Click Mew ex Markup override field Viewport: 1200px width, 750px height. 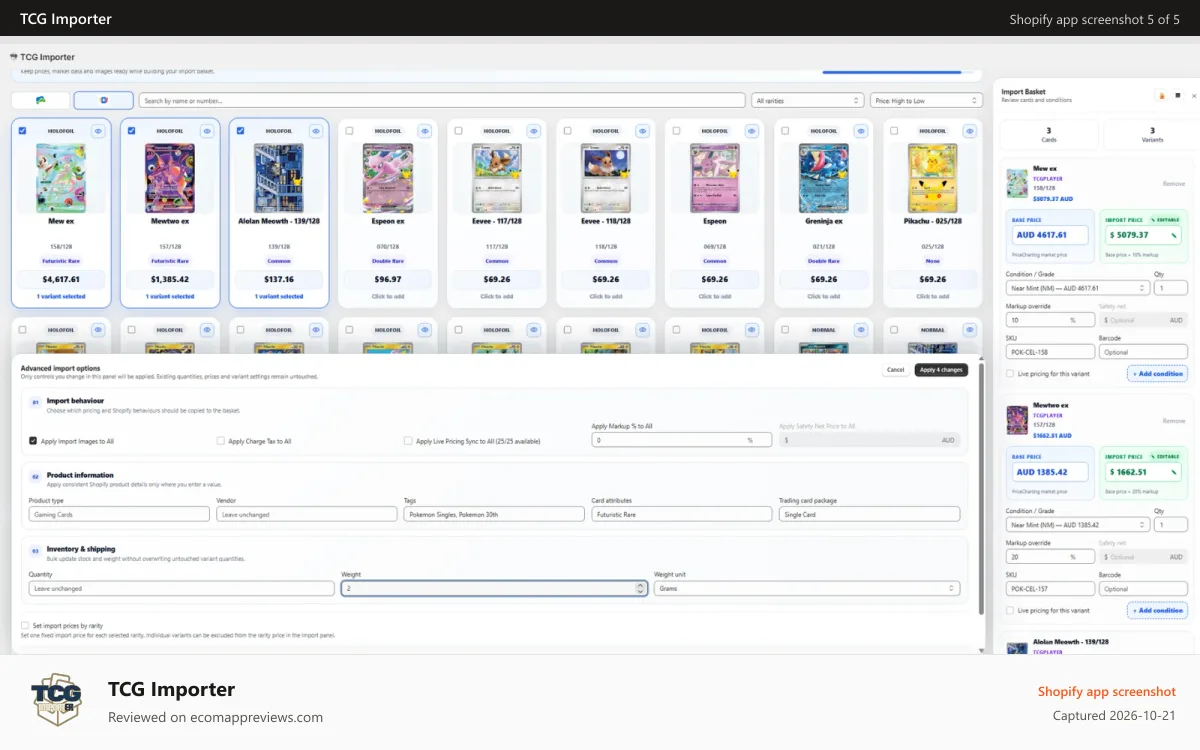[1049, 320]
